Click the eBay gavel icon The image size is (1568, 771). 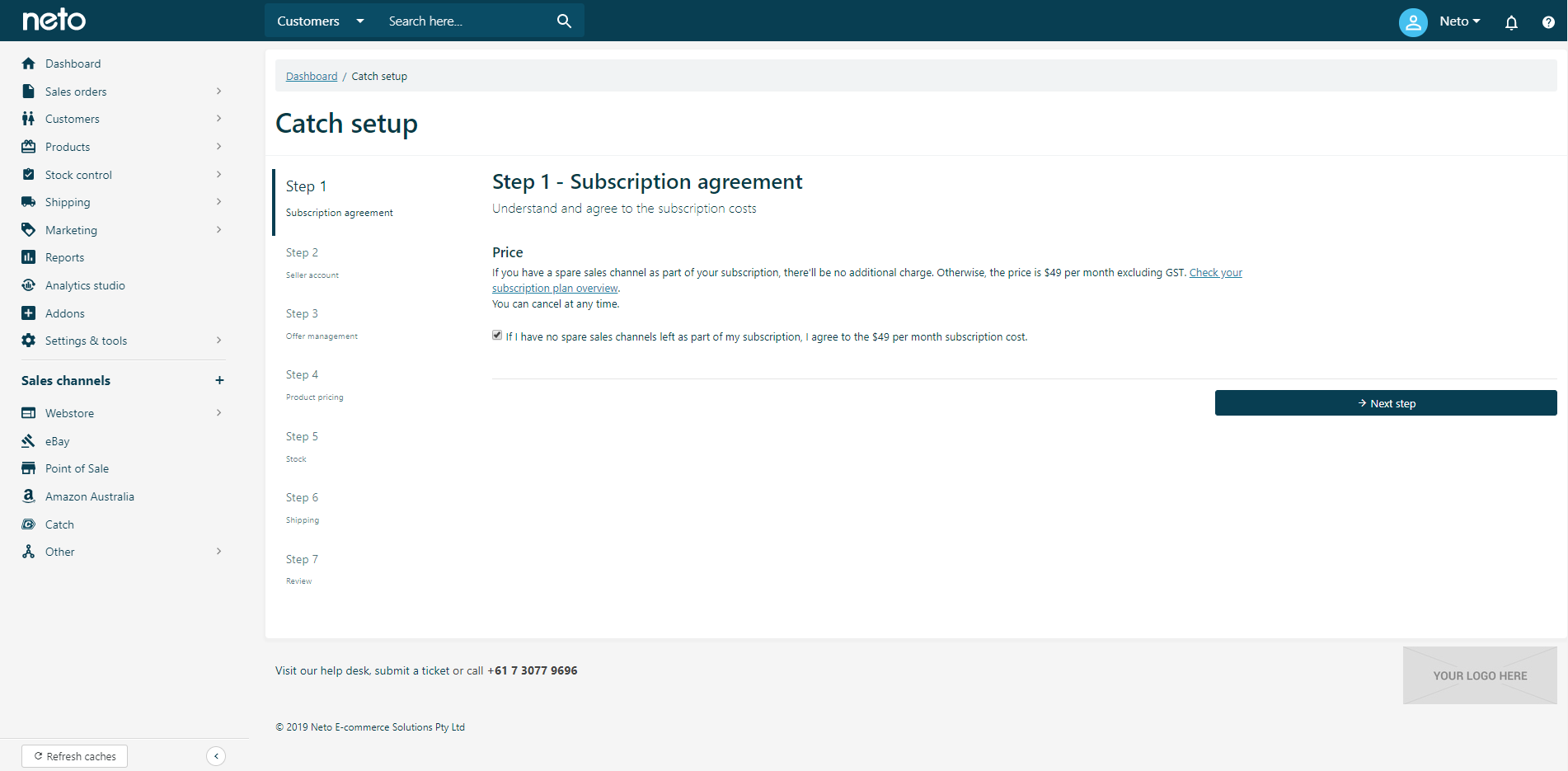point(29,441)
